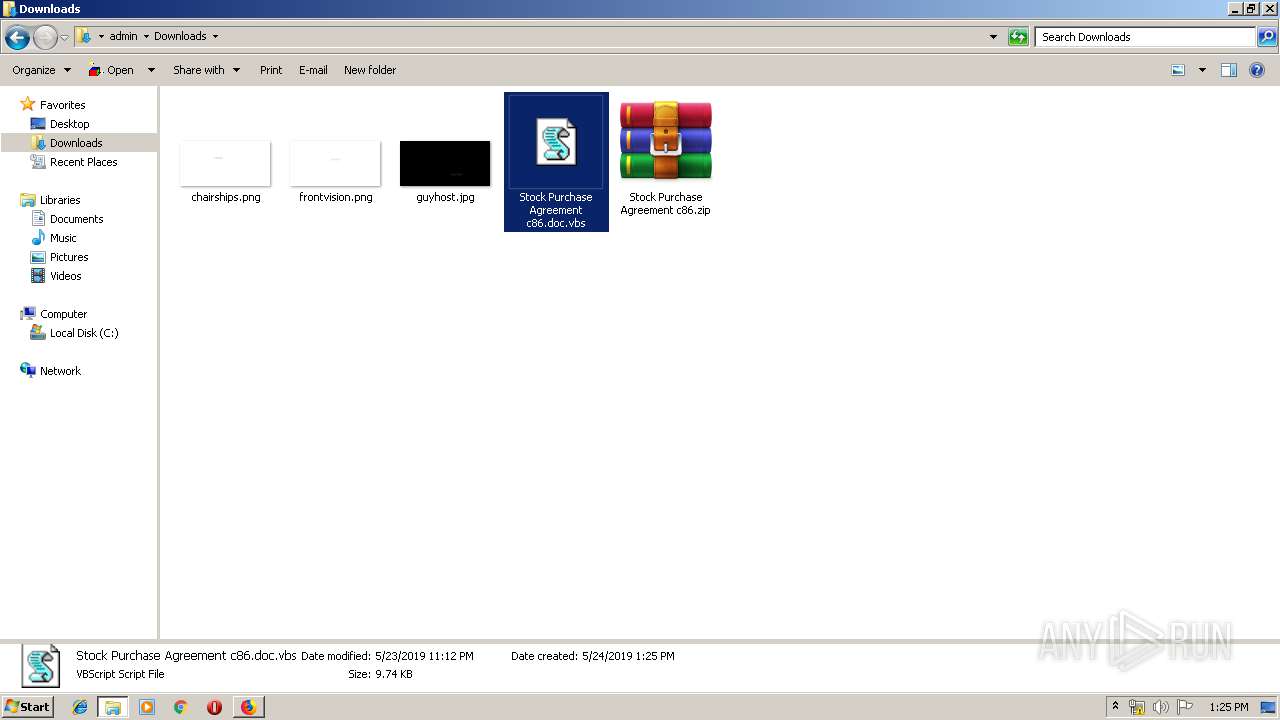Toggle the preview pane
The width and height of the screenshot is (1280, 720).
pos(1229,70)
